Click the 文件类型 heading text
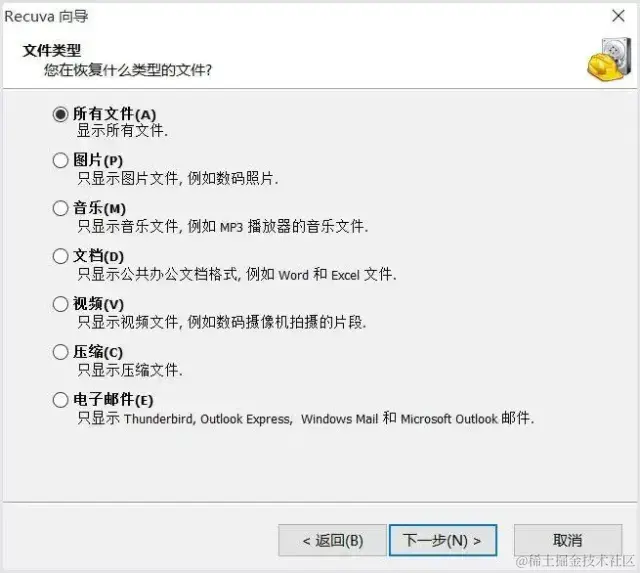 point(52,51)
